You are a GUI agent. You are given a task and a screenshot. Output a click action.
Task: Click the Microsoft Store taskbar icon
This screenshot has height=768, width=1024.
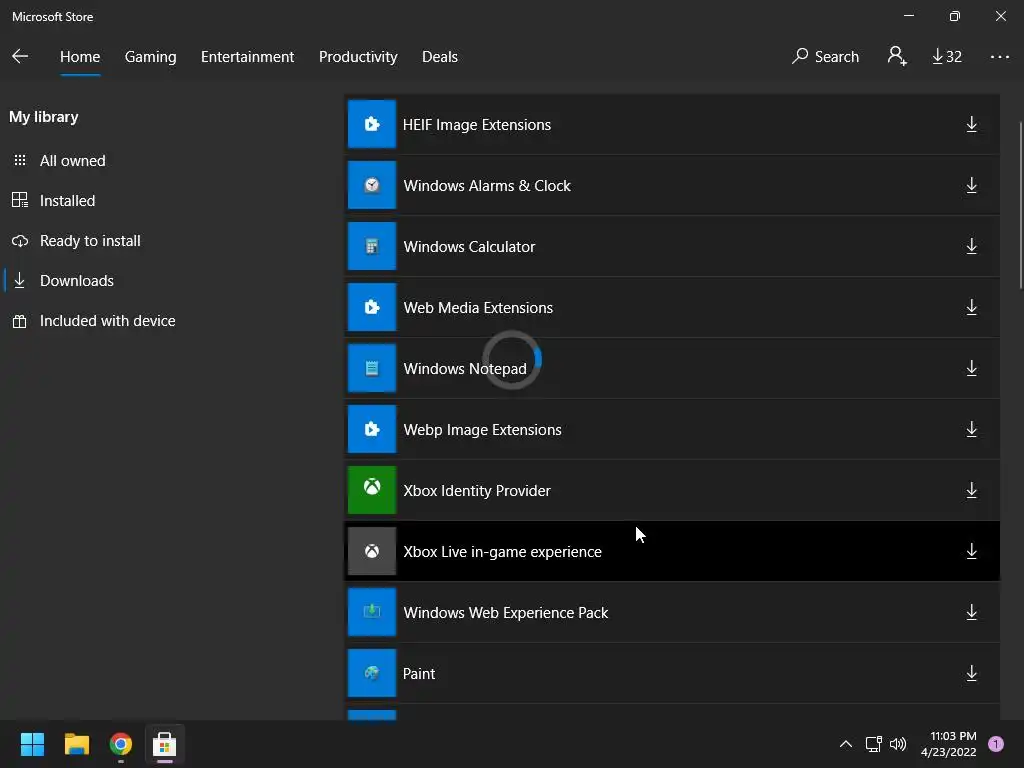click(x=165, y=744)
